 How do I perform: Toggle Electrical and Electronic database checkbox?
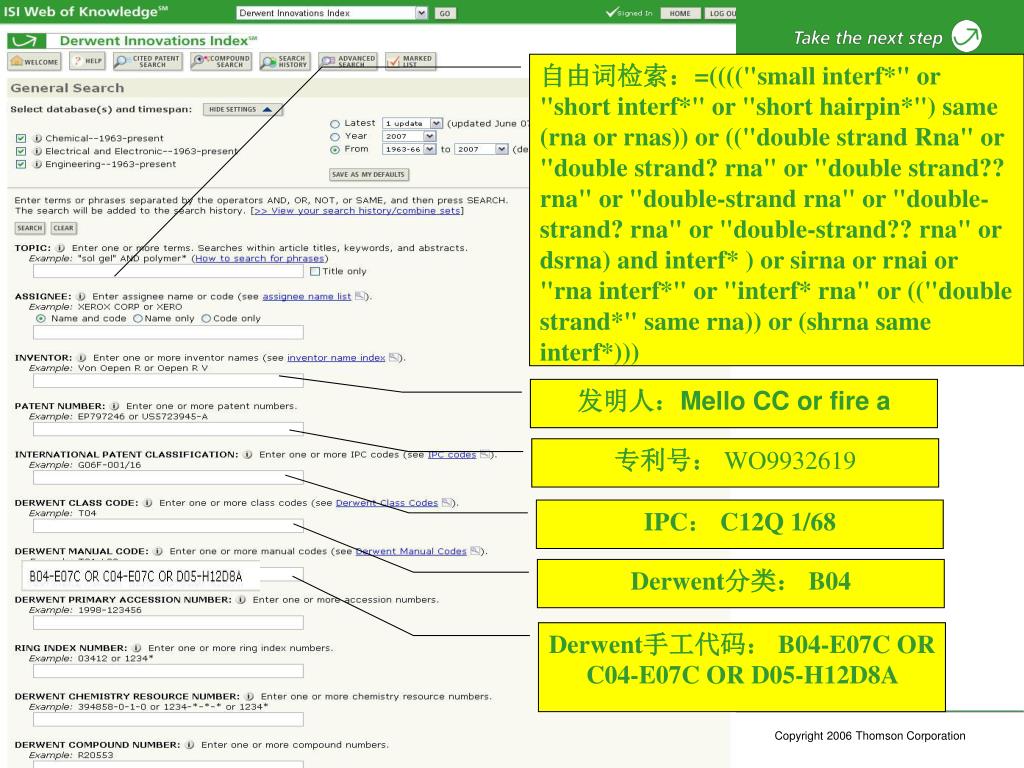[x=21, y=152]
